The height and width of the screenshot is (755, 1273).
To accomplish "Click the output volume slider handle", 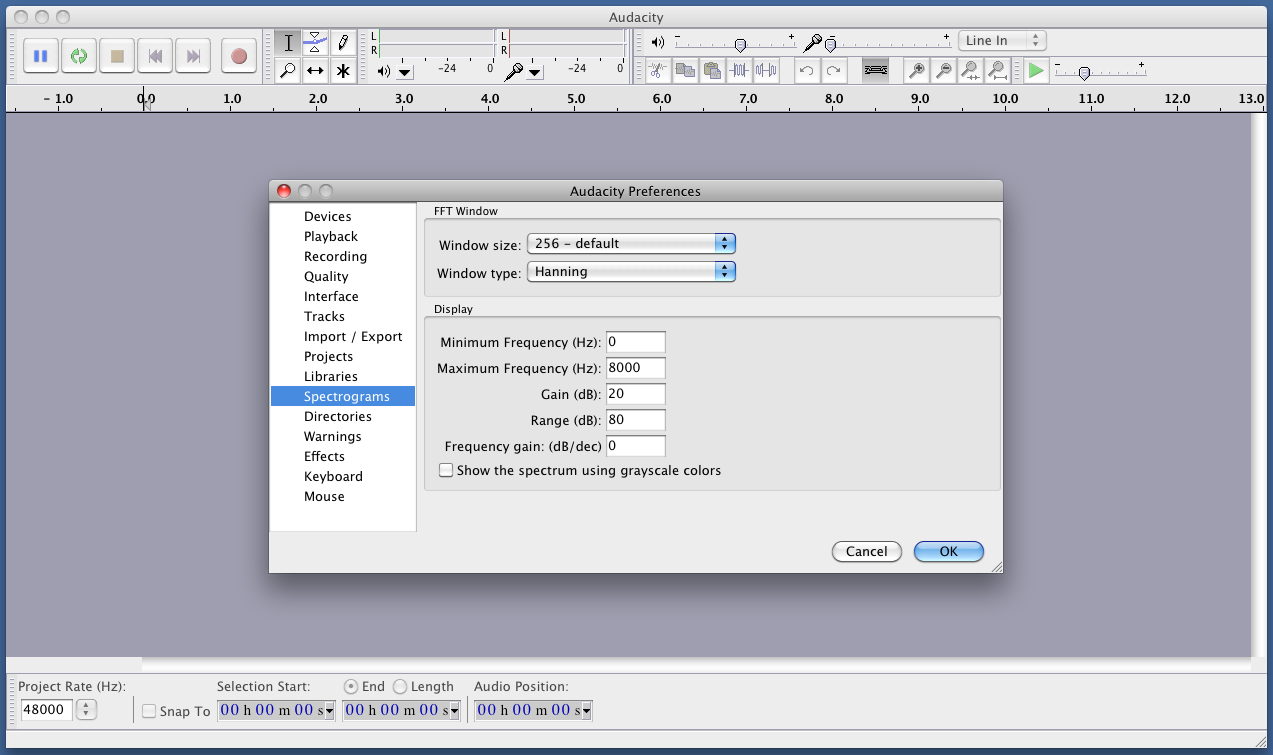I will 740,45.
